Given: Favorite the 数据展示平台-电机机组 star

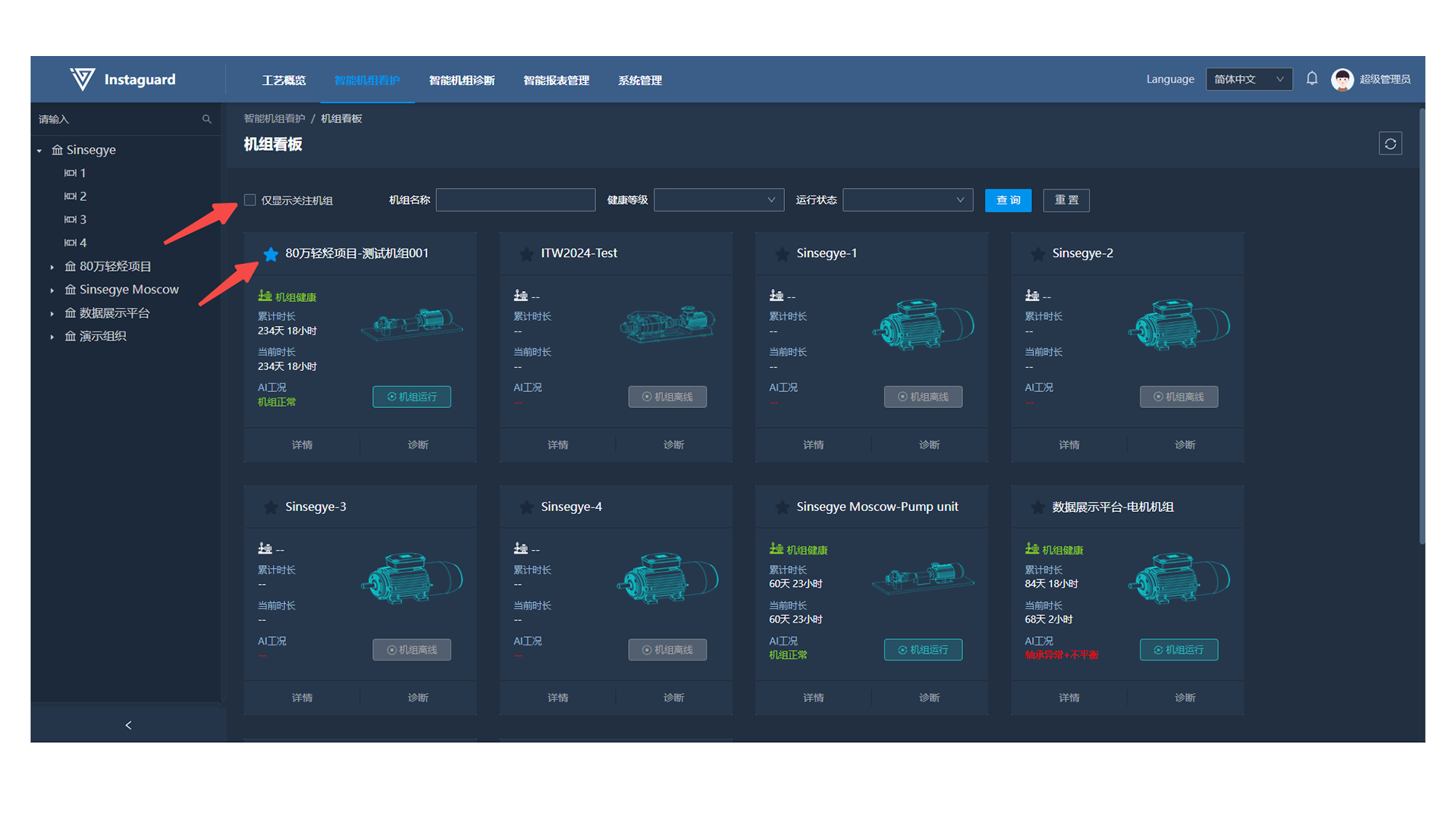Looking at the screenshot, I should [1037, 507].
